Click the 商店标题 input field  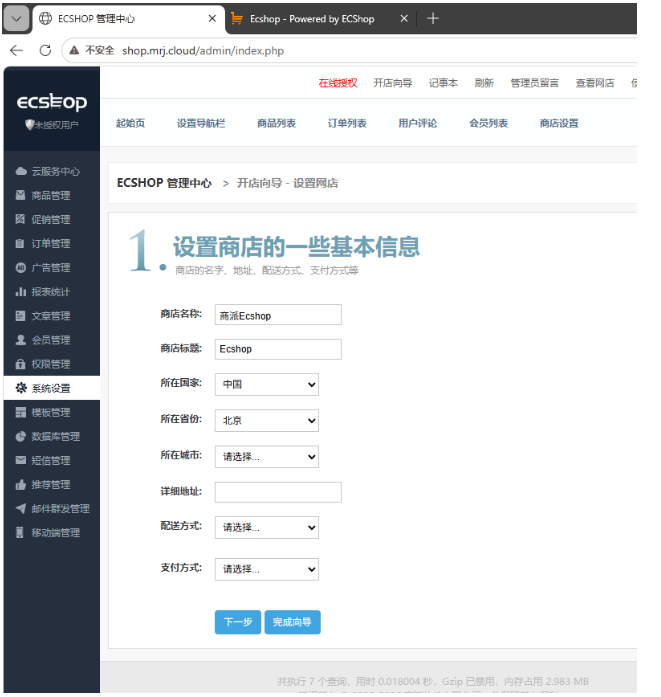click(278, 349)
